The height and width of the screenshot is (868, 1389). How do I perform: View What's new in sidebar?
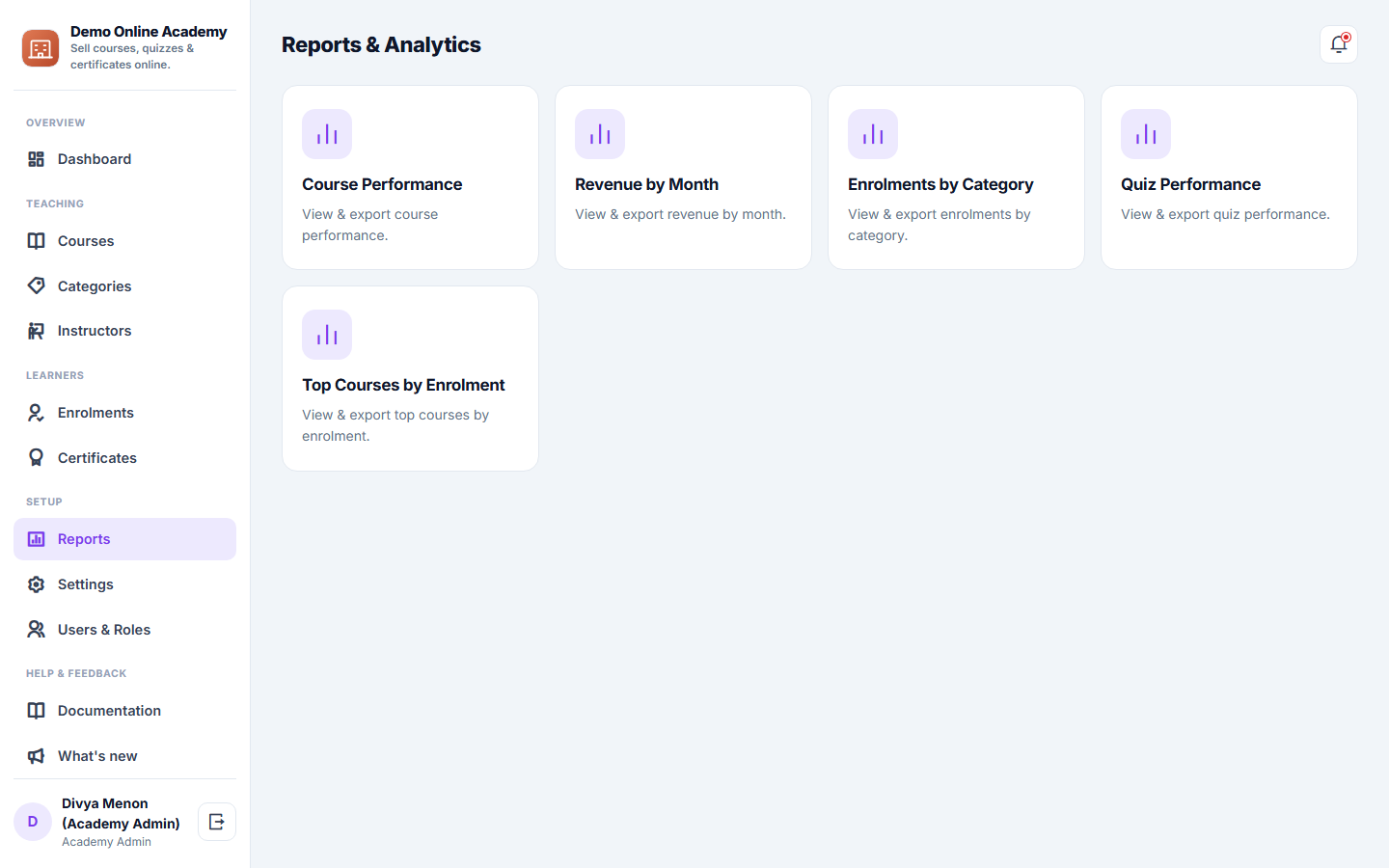[x=124, y=756]
